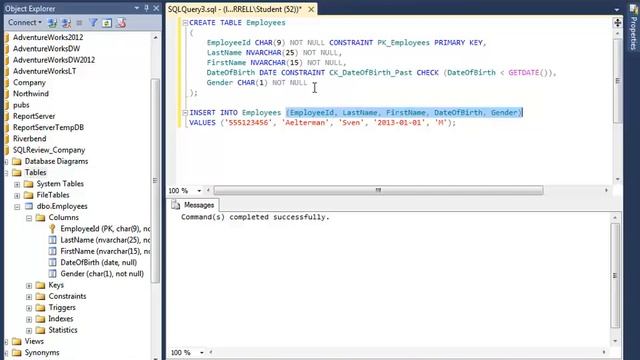Select the pubs database

[x=21, y=105]
